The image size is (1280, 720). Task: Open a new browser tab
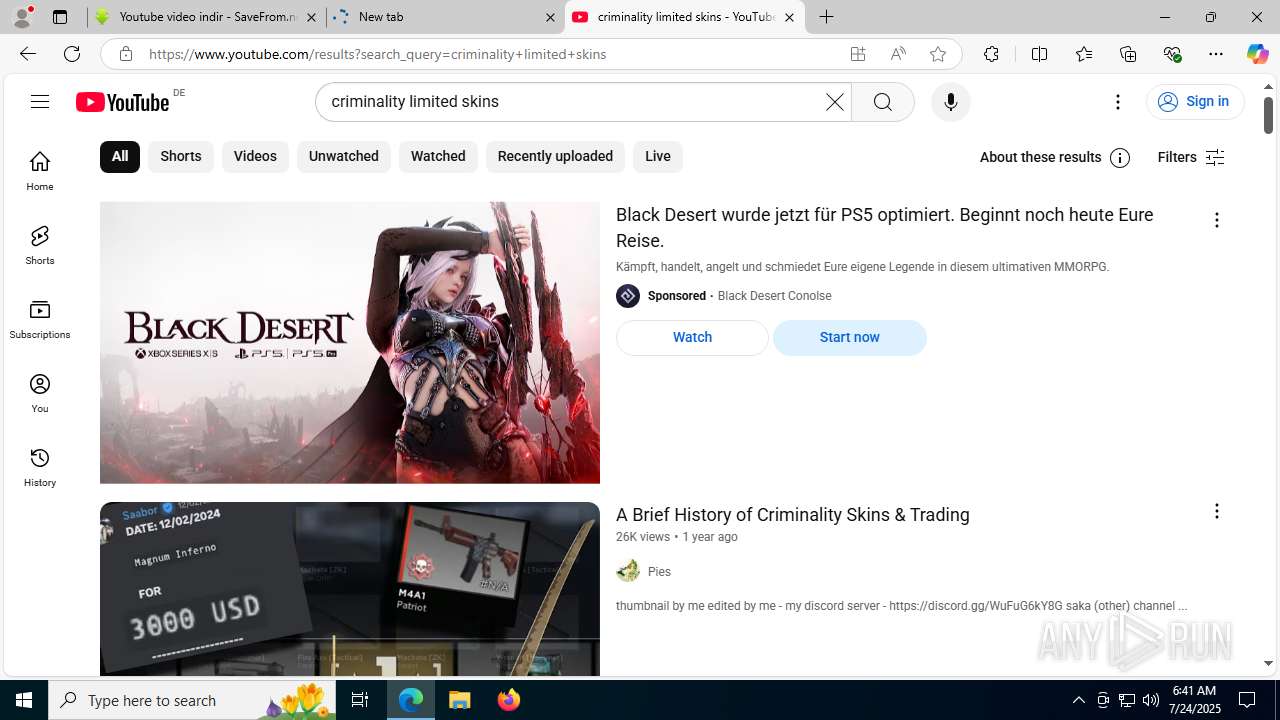[x=827, y=17]
